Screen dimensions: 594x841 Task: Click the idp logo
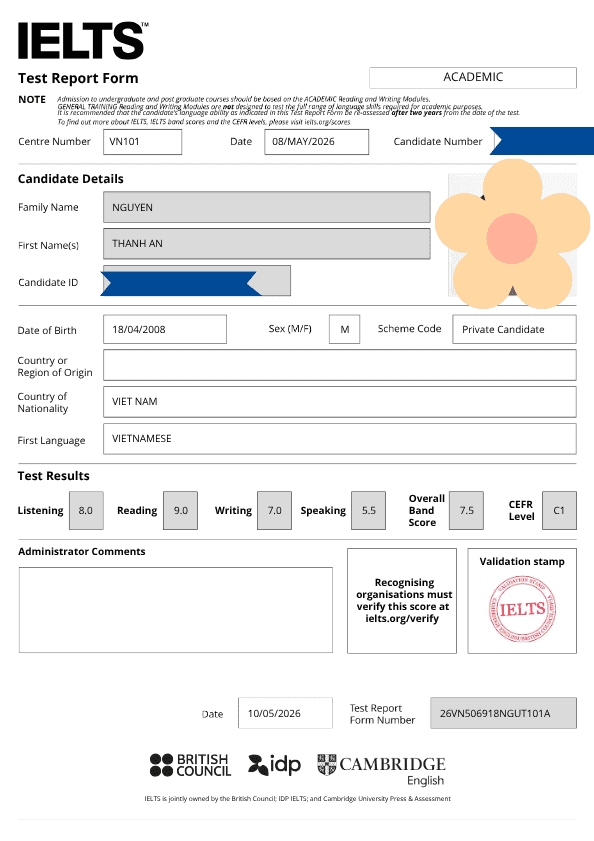click(x=274, y=765)
